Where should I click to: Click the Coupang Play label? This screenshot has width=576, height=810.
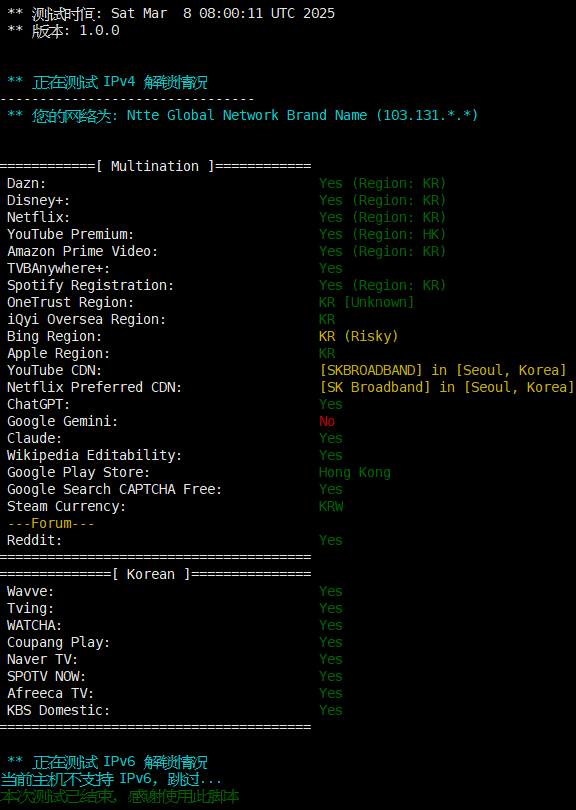(x=58, y=643)
